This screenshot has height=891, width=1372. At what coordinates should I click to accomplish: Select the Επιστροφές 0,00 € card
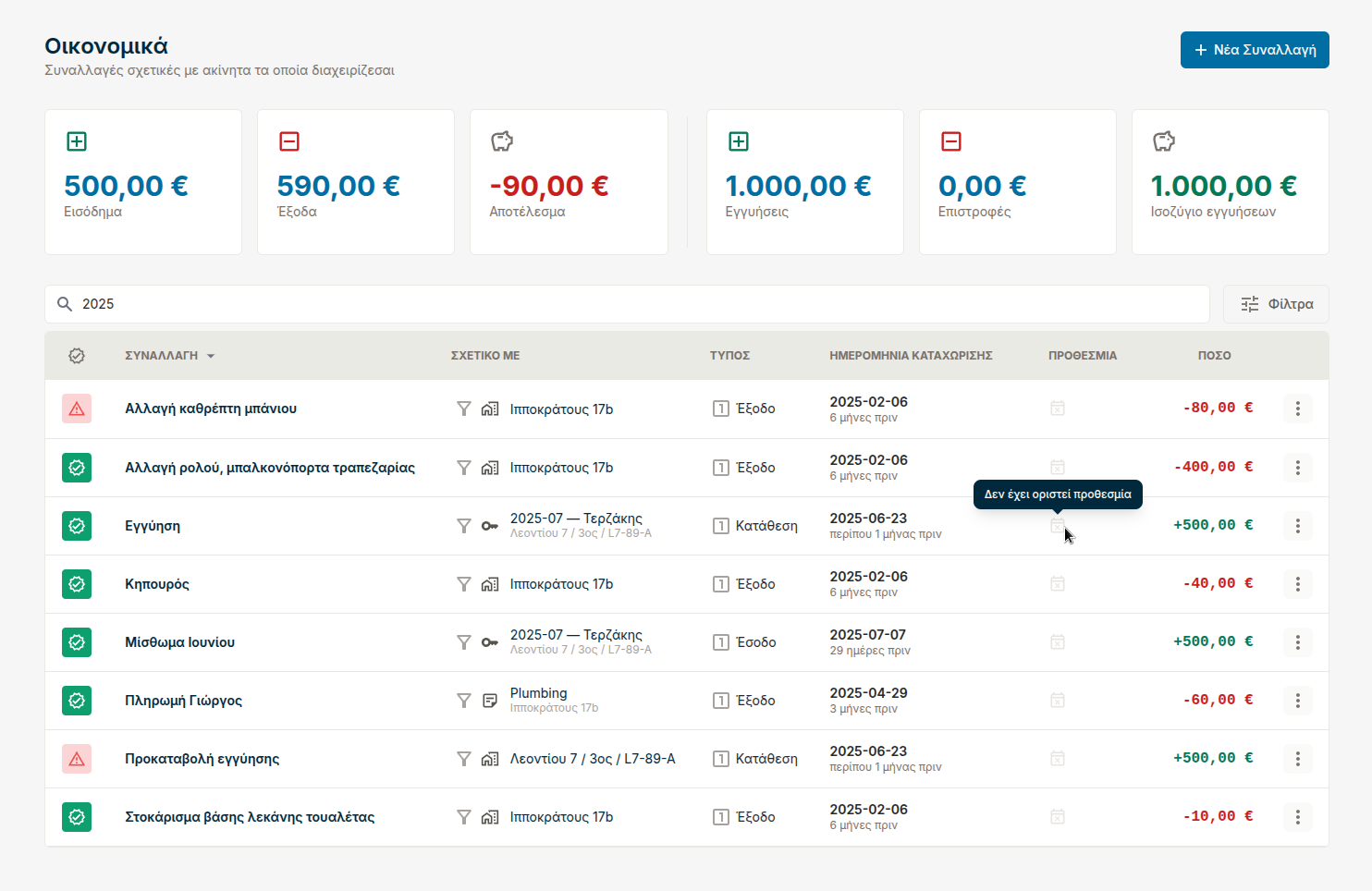point(1018,182)
